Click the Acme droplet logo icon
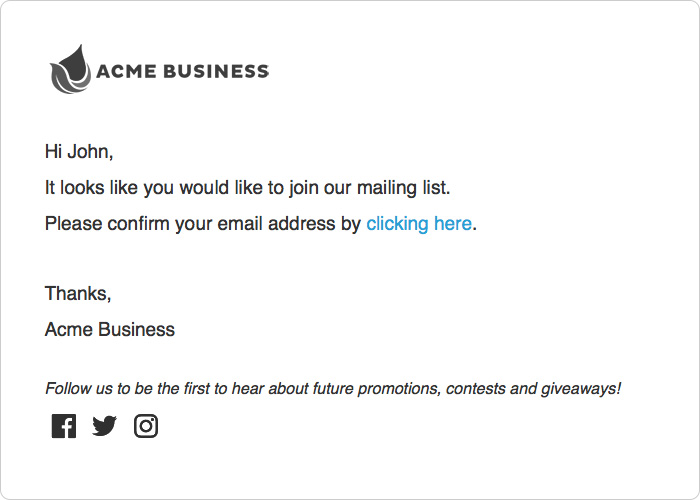Image resolution: width=700 pixels, height=500 pixels. pos(69,69)
